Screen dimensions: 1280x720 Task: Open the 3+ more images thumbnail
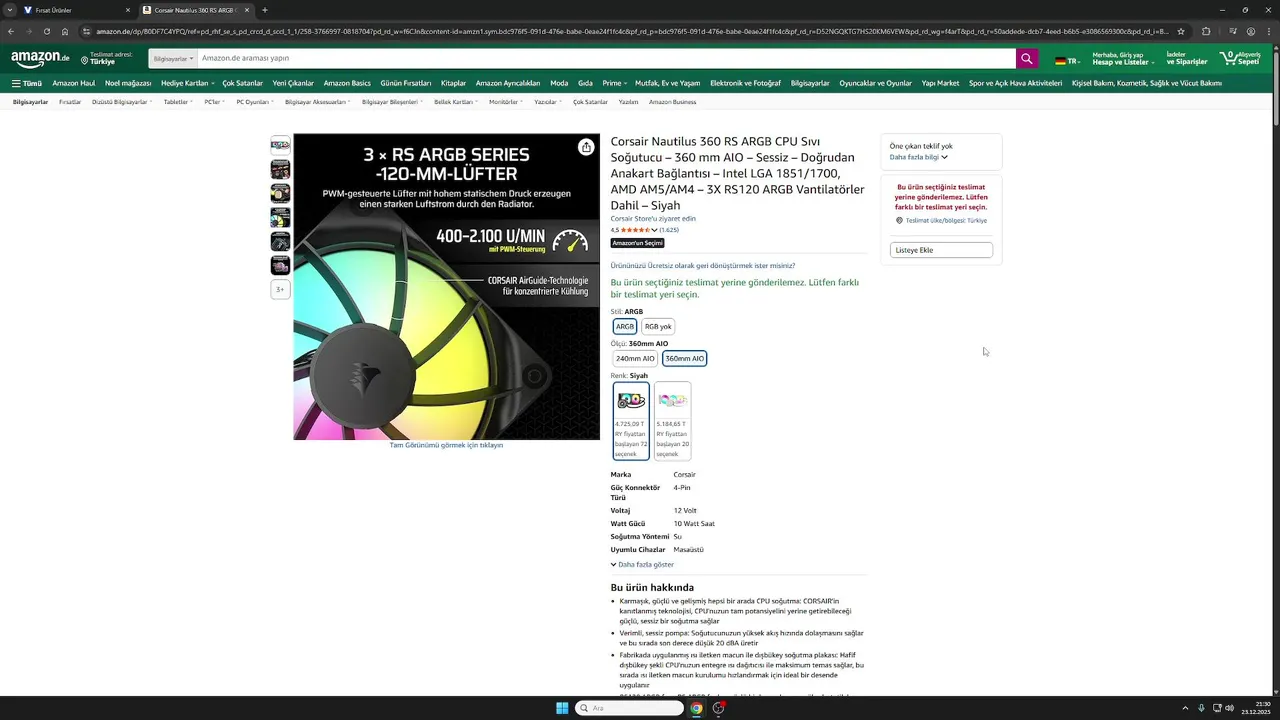click(281, 289)
